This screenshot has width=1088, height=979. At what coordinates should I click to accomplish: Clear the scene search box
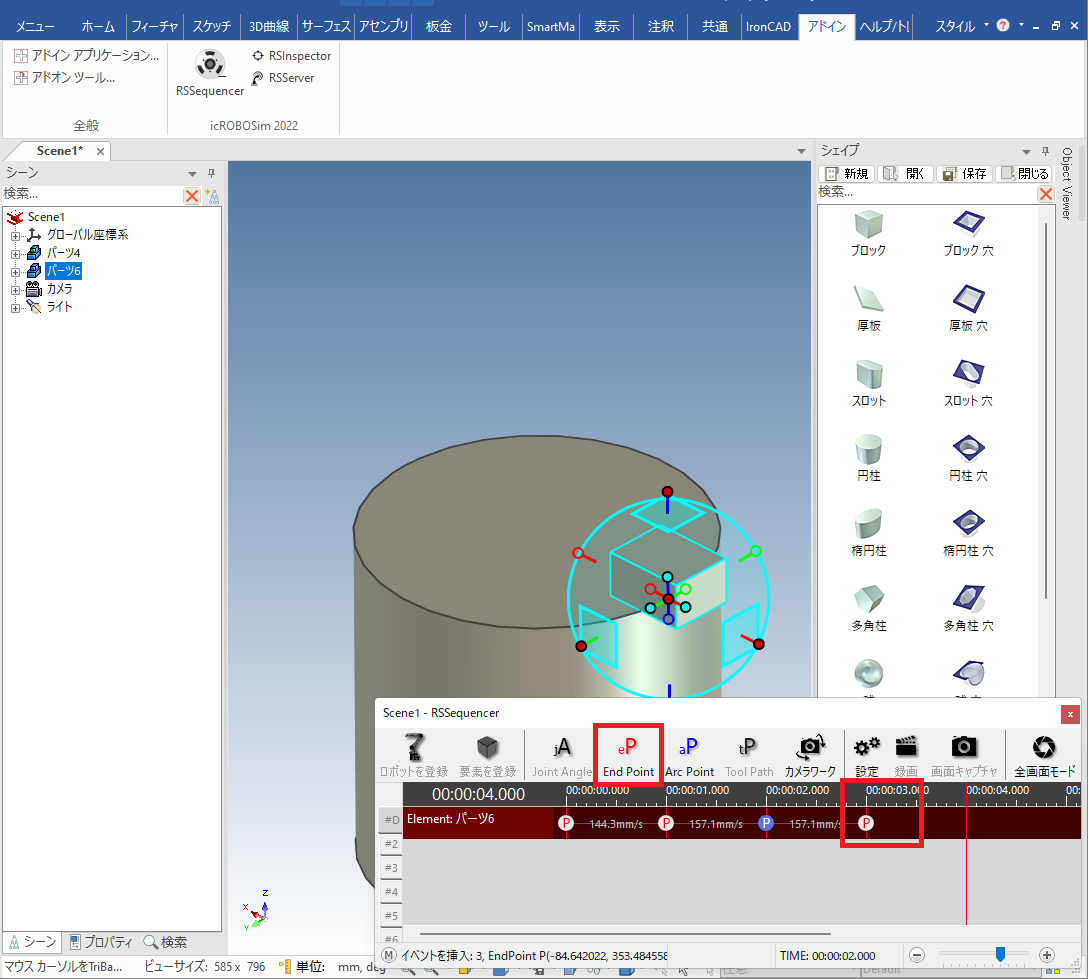click(x=191, y=195)
